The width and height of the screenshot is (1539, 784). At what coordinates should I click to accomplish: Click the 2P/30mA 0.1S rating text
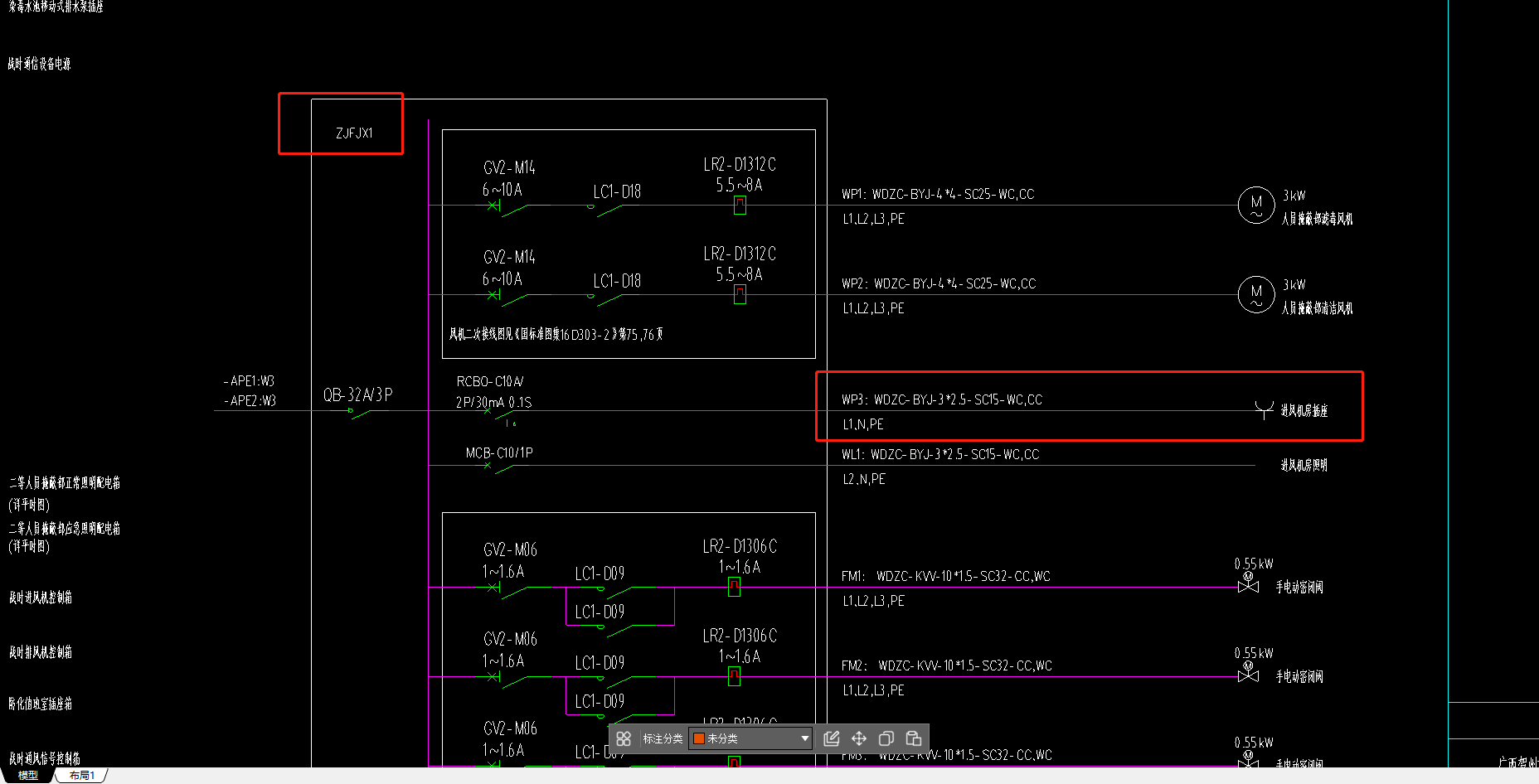pos(493,403)
